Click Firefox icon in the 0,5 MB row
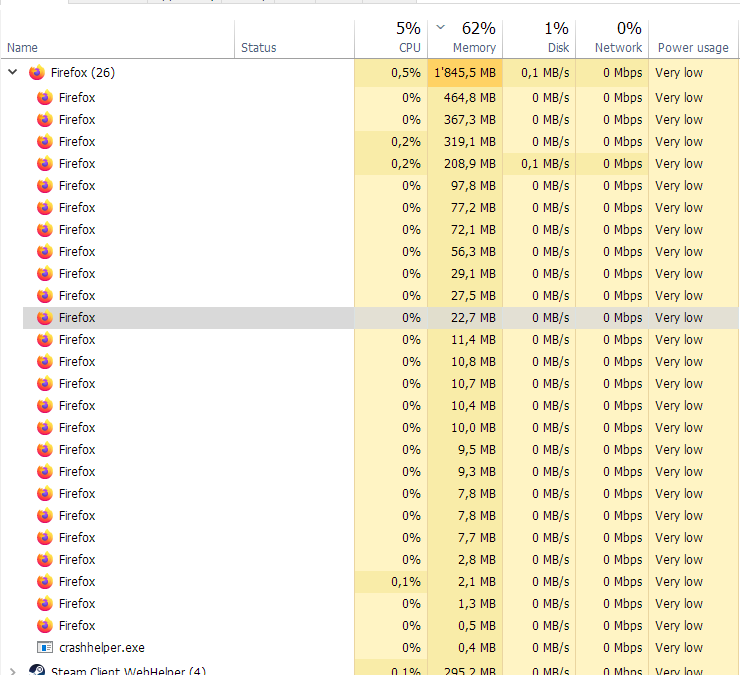The height and width of the screenshot is (675, 740). pyautogui.click(x=45, y=625)
